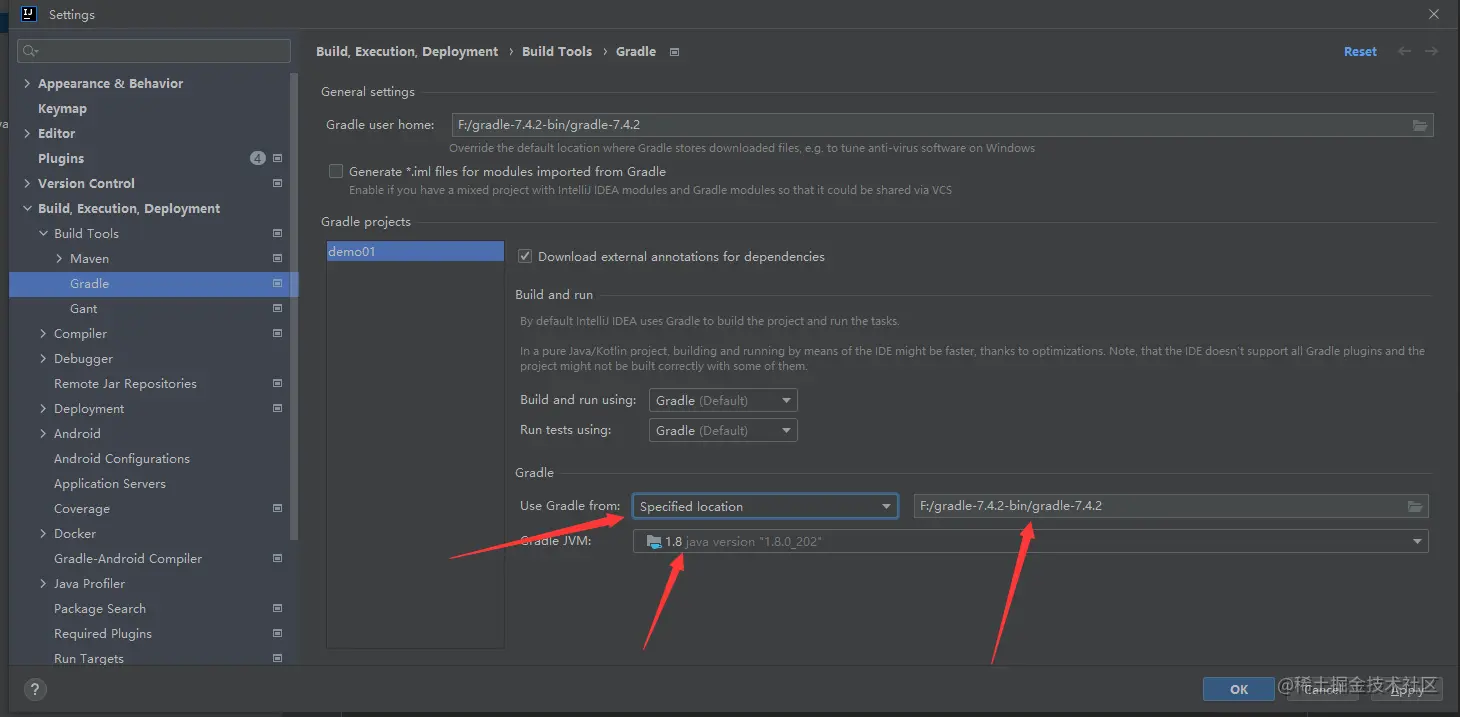The height and width of the screenshot is (717, 1460).
Task: Click the Plugins update count badge
Action: pos(258,158)
